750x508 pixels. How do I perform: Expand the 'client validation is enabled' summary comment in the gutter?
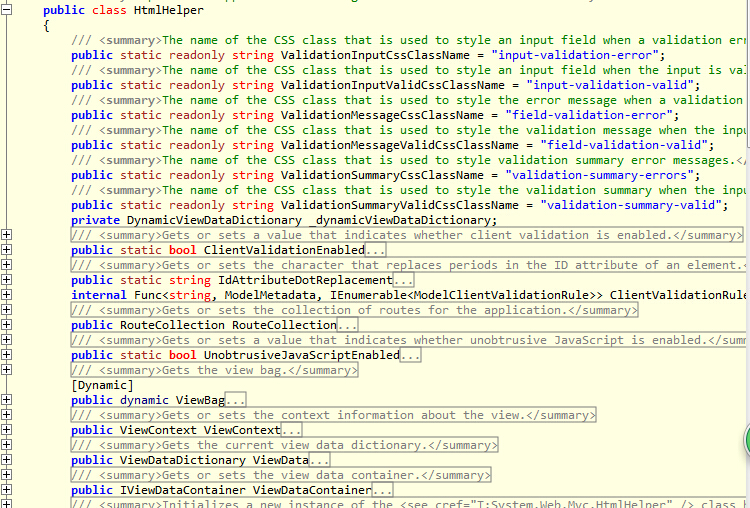[x=6, y=235]
